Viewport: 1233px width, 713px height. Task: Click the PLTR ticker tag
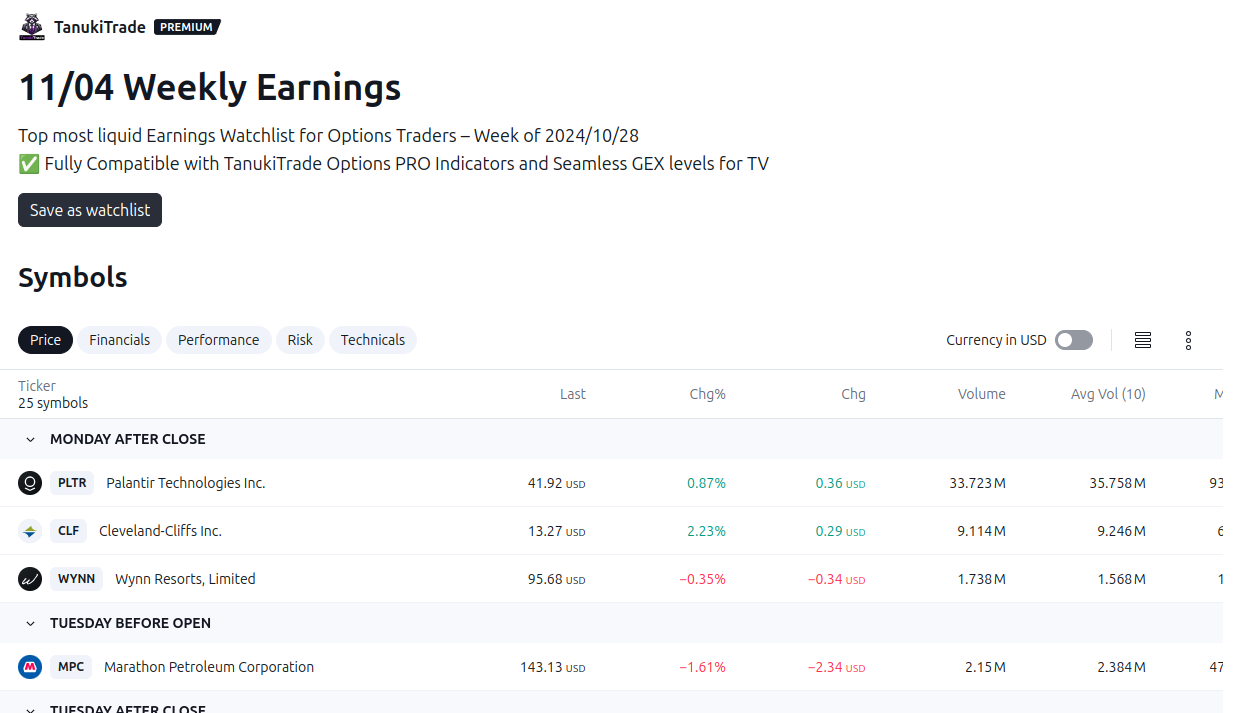coord(72,483)
